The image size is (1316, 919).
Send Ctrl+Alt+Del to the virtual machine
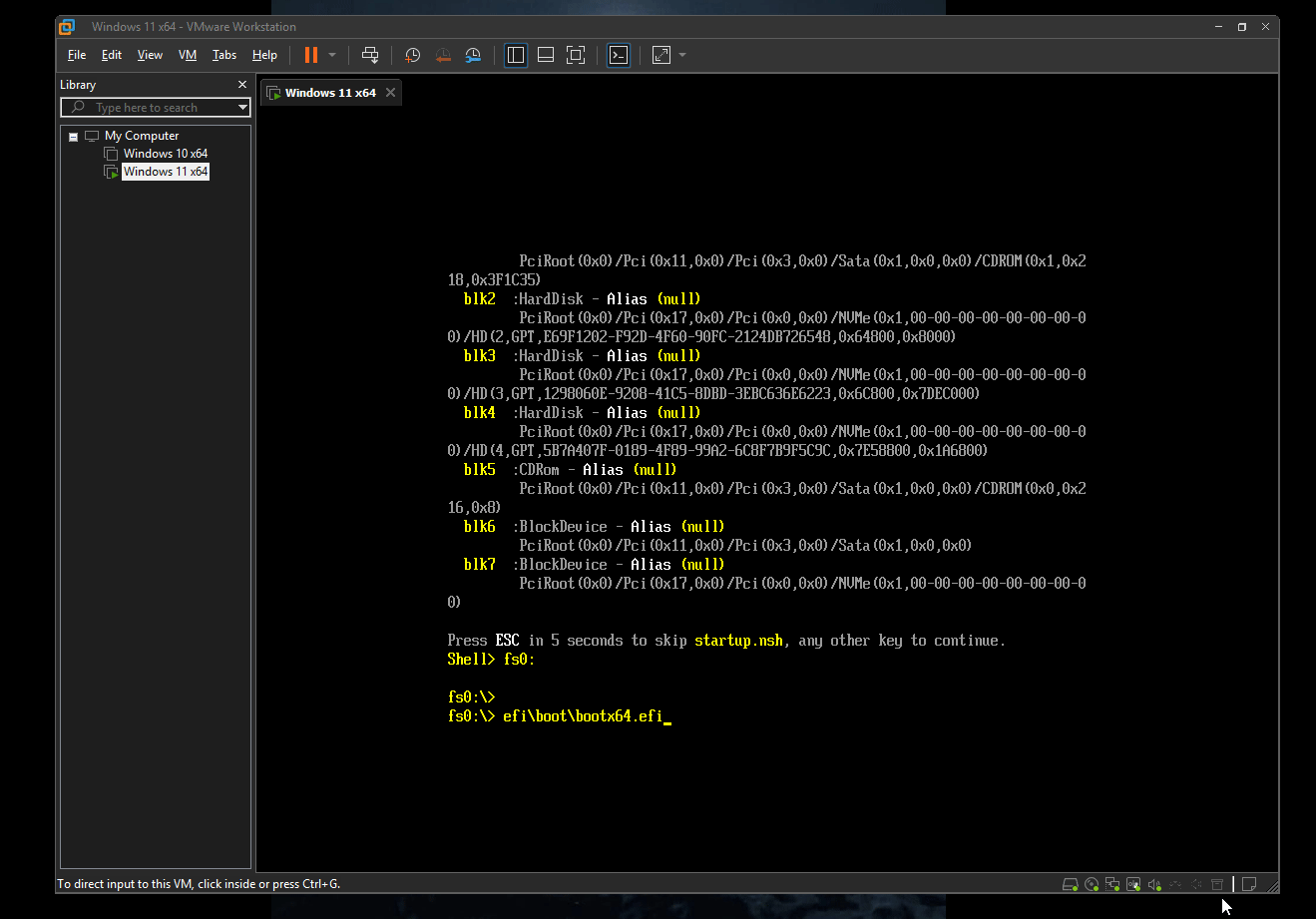click(x=370, y=55)
